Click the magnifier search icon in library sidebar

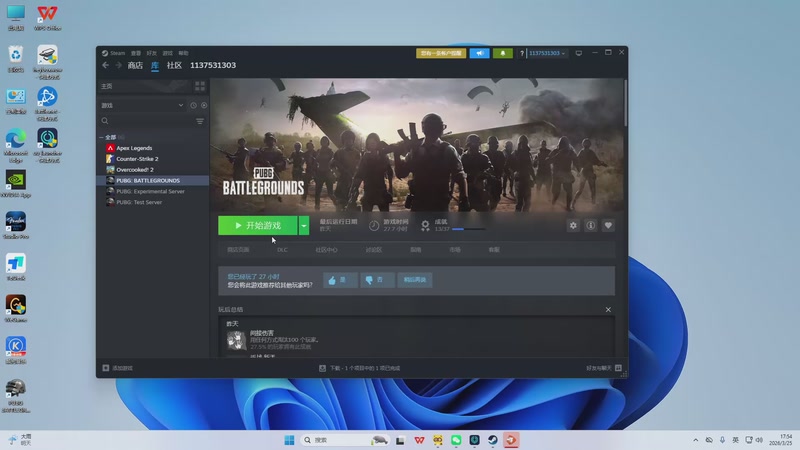pos(105,121)
